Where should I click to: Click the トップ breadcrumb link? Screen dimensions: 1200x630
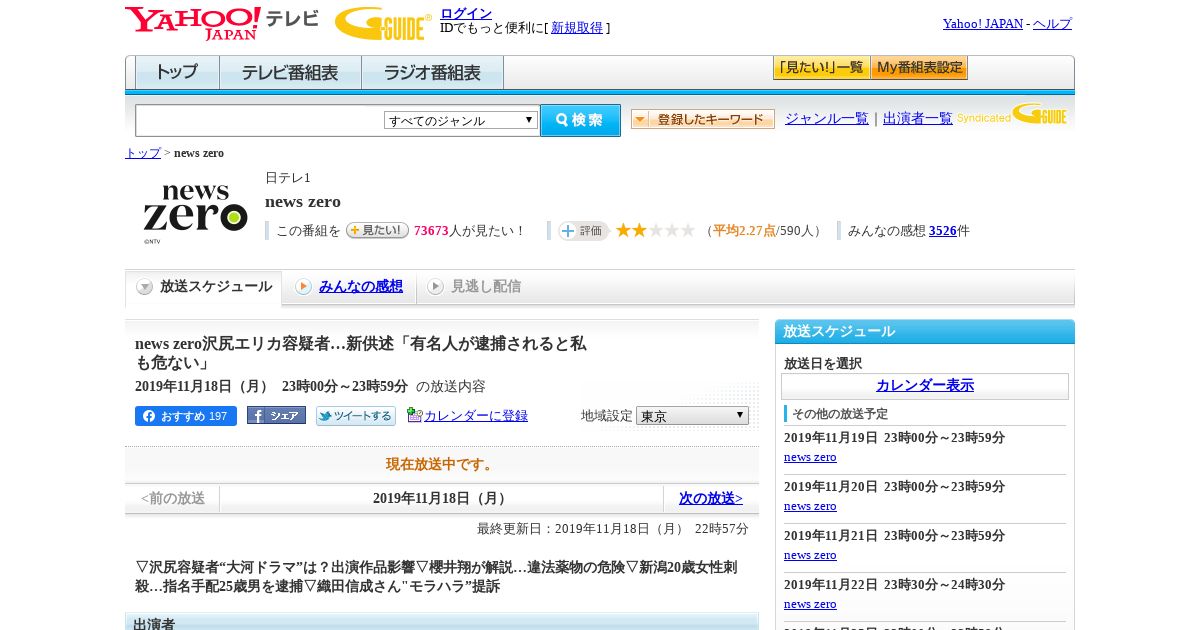143,153
